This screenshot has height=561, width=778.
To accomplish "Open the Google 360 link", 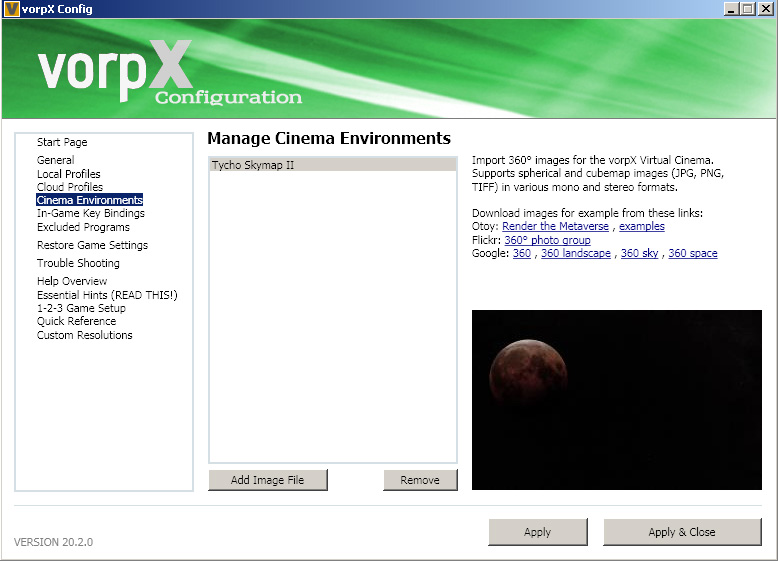I will coord(521,253).
